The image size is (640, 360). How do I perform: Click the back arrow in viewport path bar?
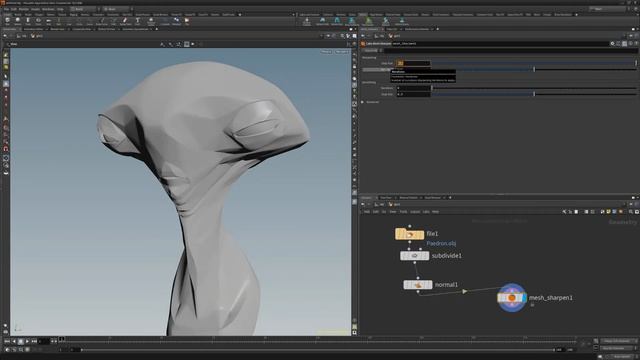pyautogui.click(x=5, y=36)
